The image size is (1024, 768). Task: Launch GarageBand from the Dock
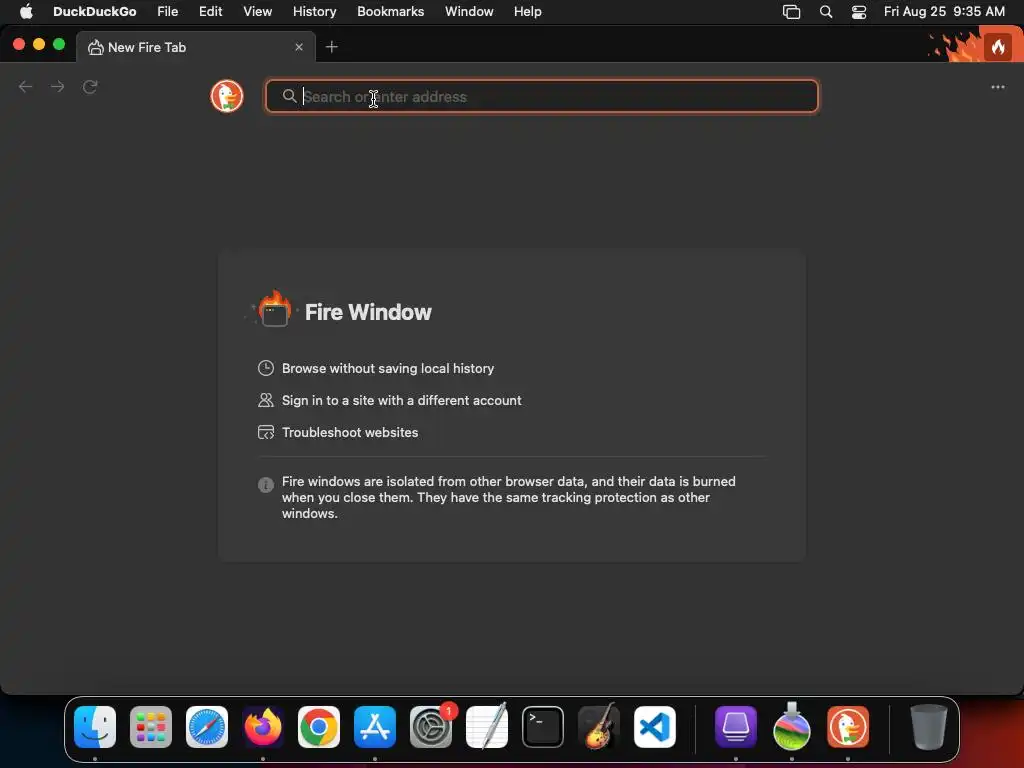pos(599,727)
